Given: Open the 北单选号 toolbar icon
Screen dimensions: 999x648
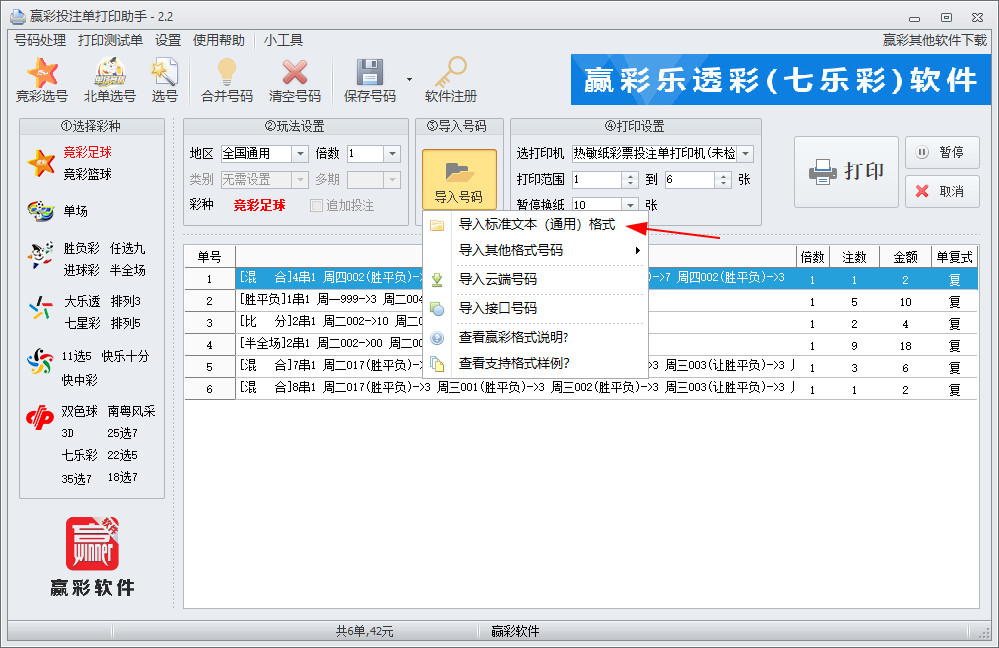Looking at the screenshot, I should [x=110, y=72].
